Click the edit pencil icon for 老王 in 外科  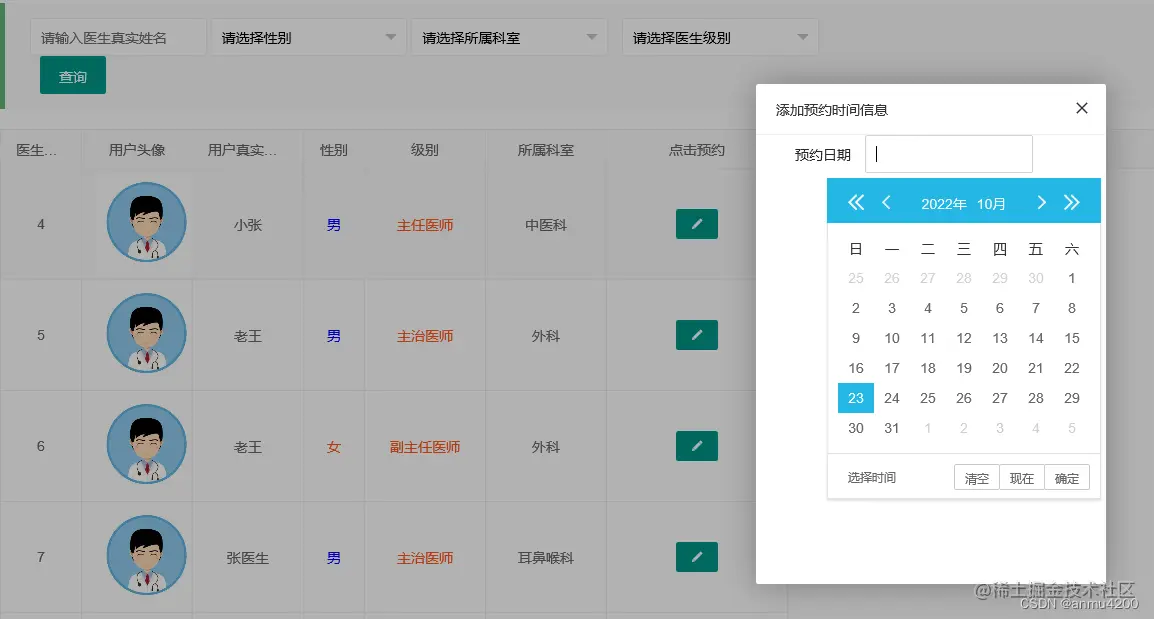click(x=697, y=335)
